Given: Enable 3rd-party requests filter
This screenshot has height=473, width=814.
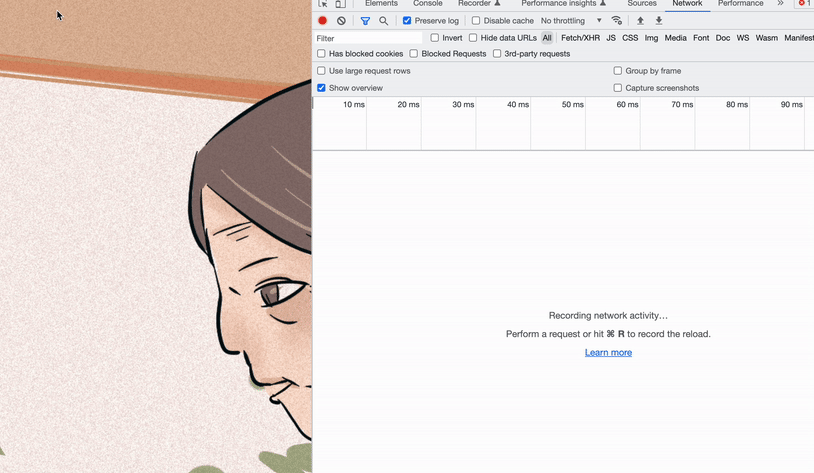Looking at the screenshot, I should point(497,53).
